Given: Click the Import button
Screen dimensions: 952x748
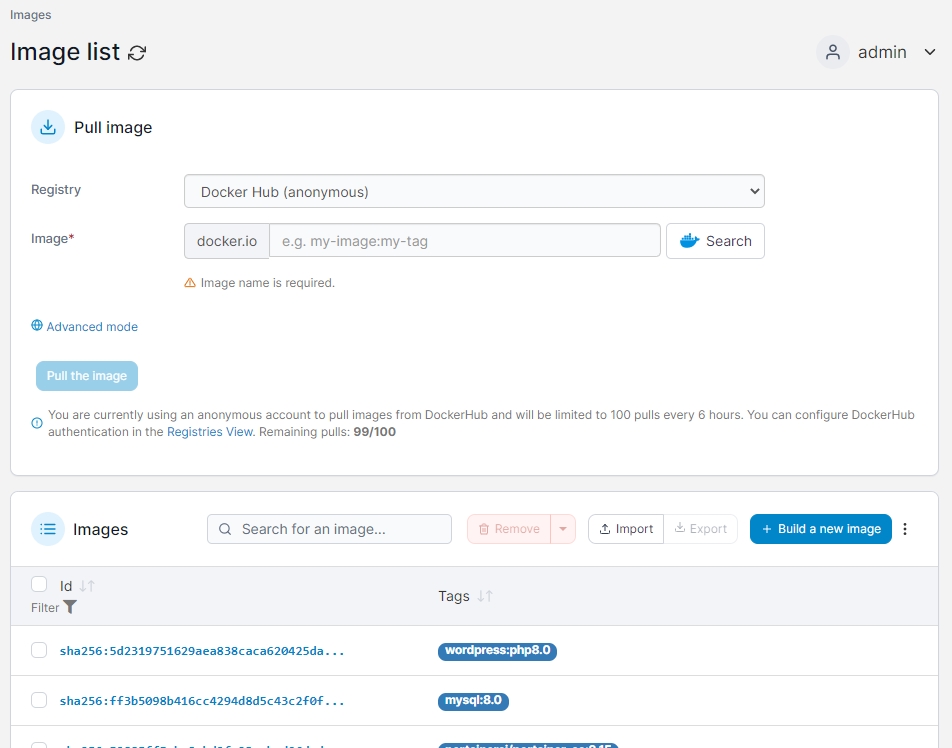Looking at the screenshot, I should pyautogui.click(x=626, y=529).
